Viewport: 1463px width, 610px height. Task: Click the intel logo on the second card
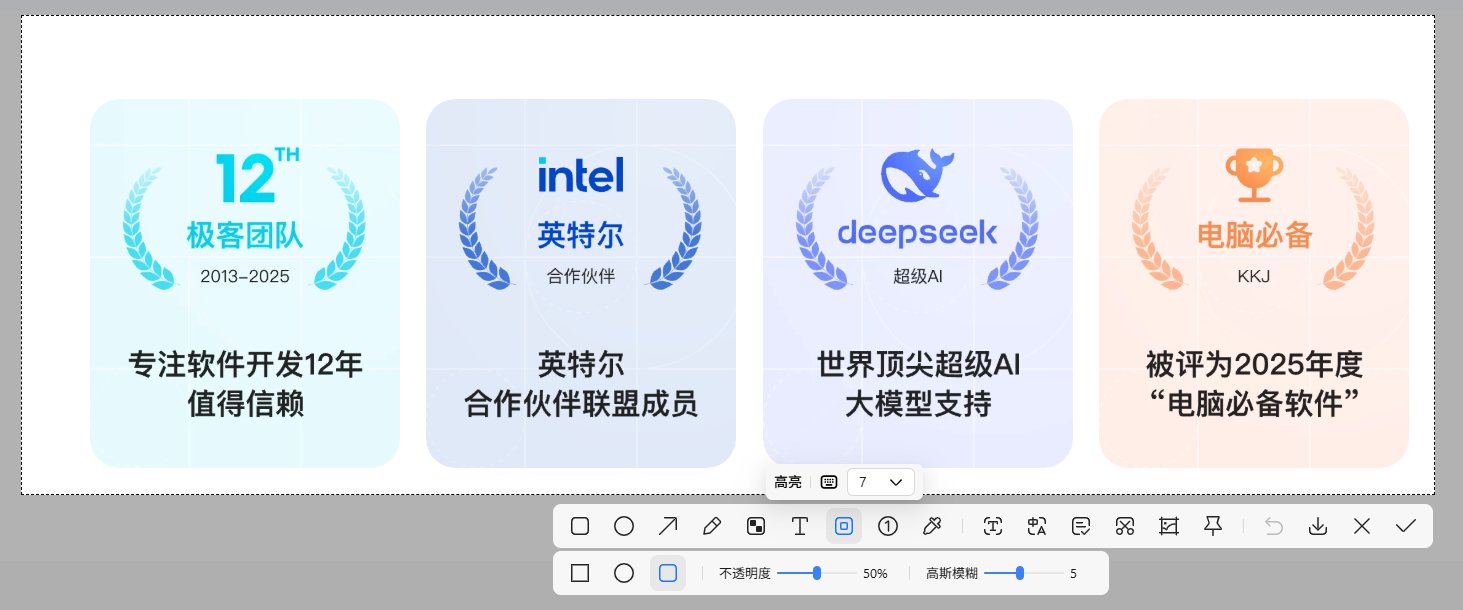(580, 174)
